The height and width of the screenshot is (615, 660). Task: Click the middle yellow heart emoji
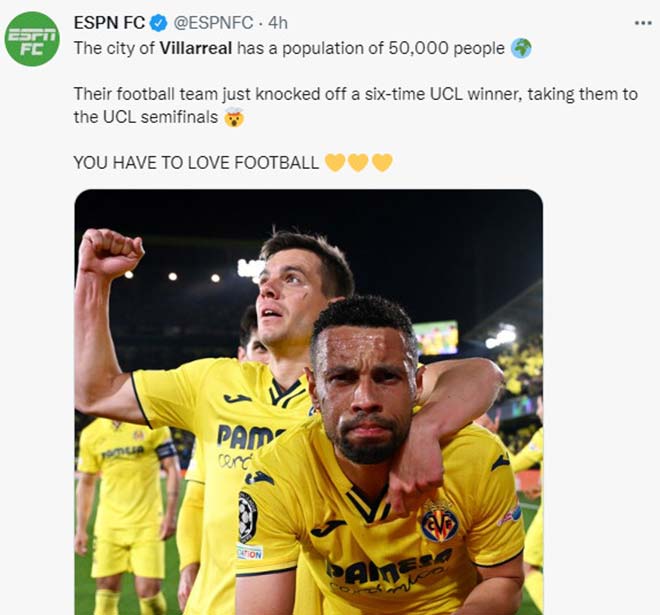[358, 162]
